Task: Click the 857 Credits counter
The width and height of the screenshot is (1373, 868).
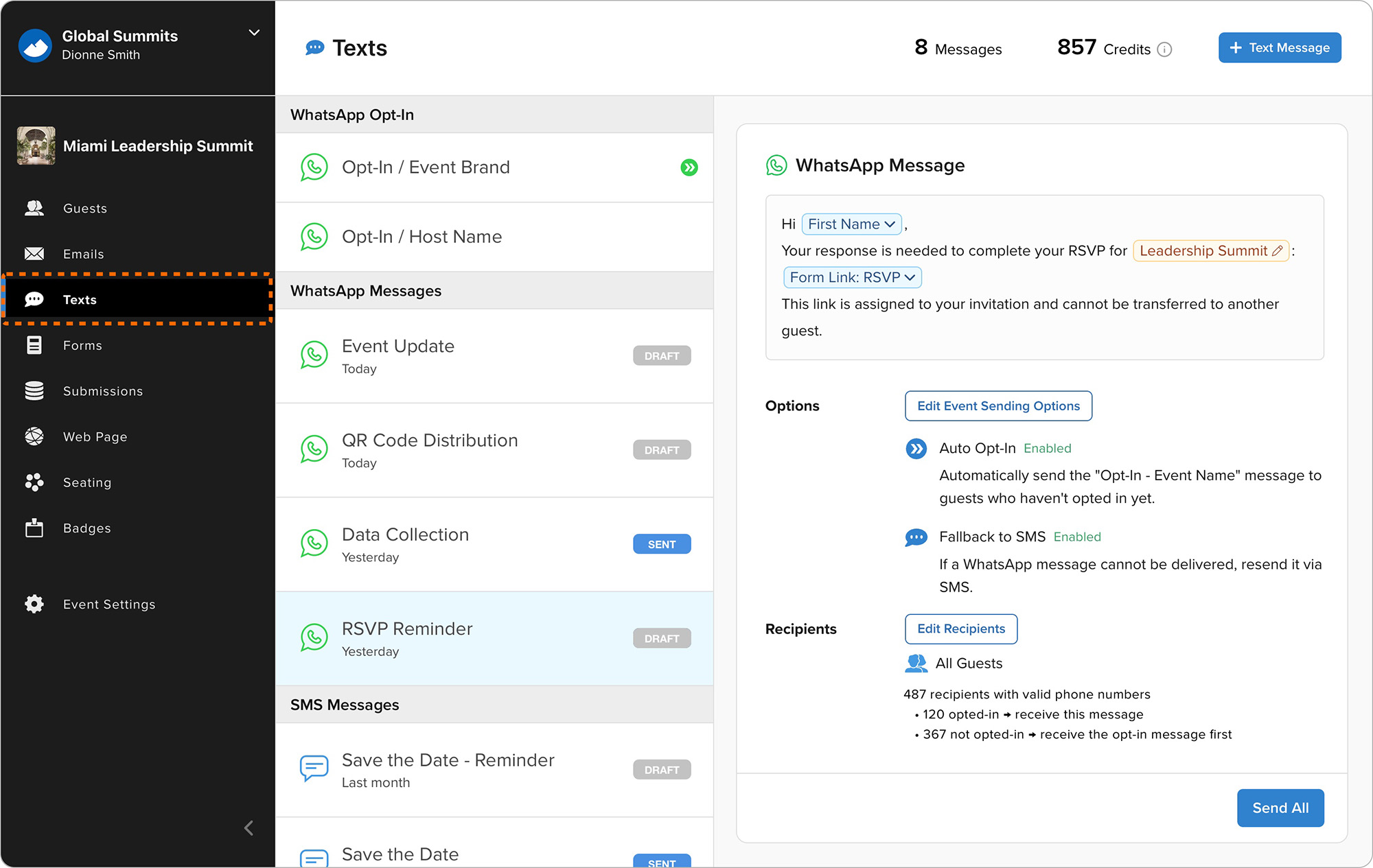Action: (x=1103, y=47)
